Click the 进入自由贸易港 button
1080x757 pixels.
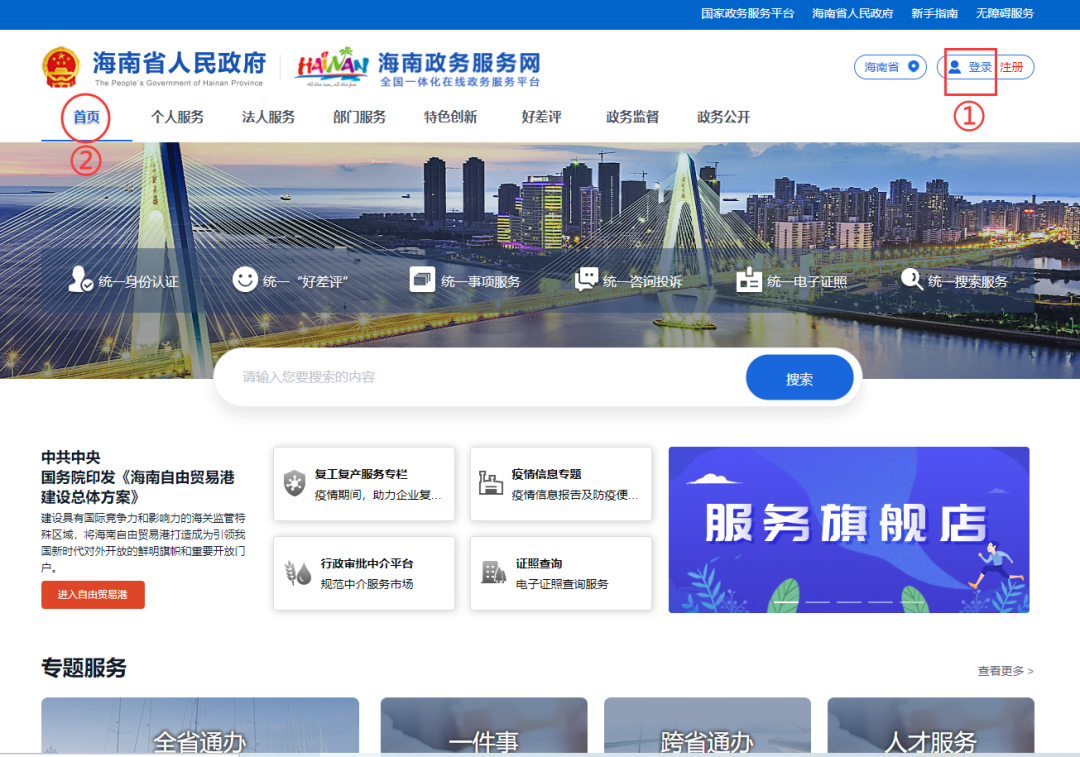[92, 594]
